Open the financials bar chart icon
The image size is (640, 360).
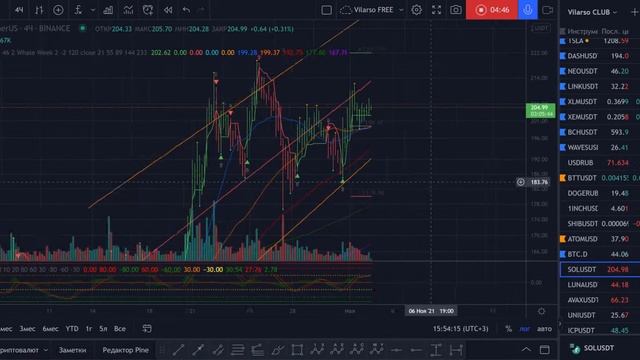click(108, 10)
